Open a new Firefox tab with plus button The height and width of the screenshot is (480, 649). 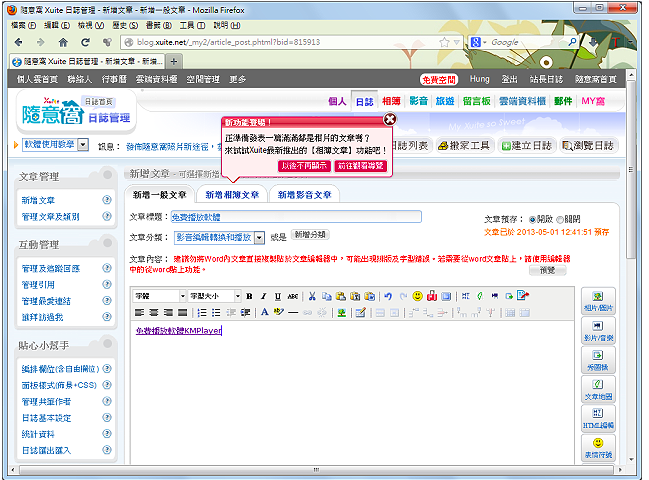174,62
